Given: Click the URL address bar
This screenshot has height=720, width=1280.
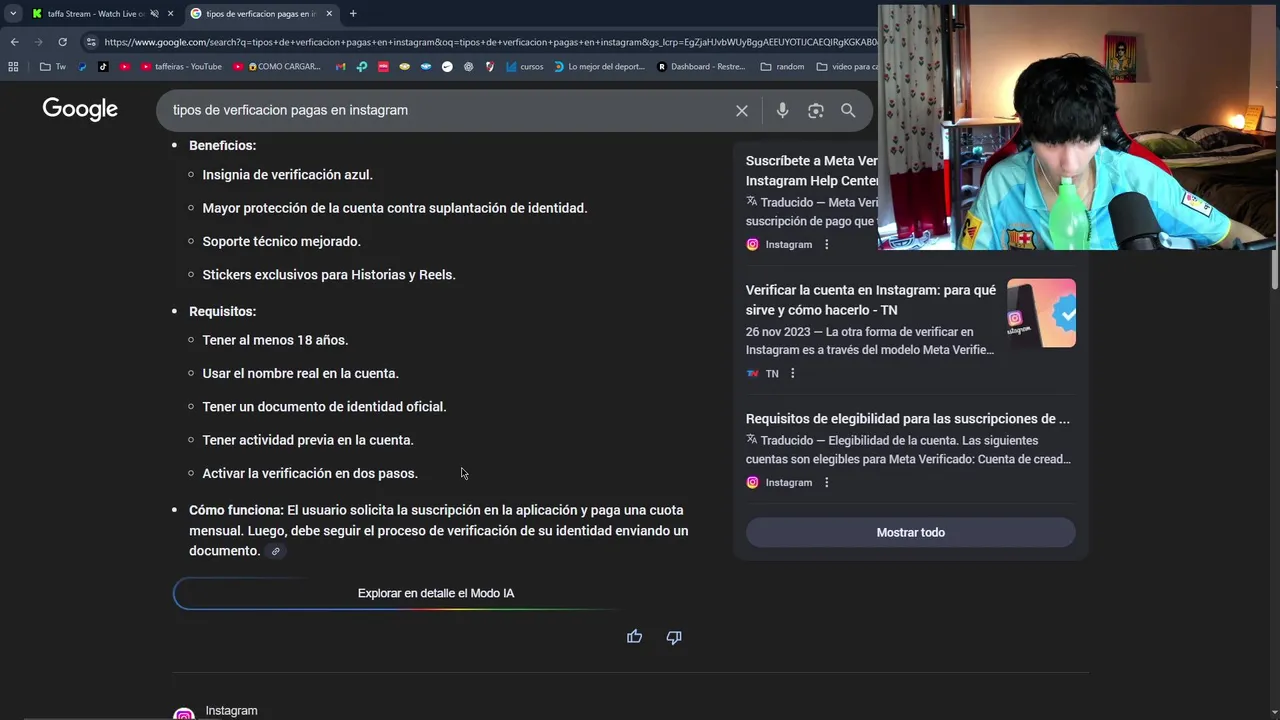Looking at the screenshot, I should point(490,42).
